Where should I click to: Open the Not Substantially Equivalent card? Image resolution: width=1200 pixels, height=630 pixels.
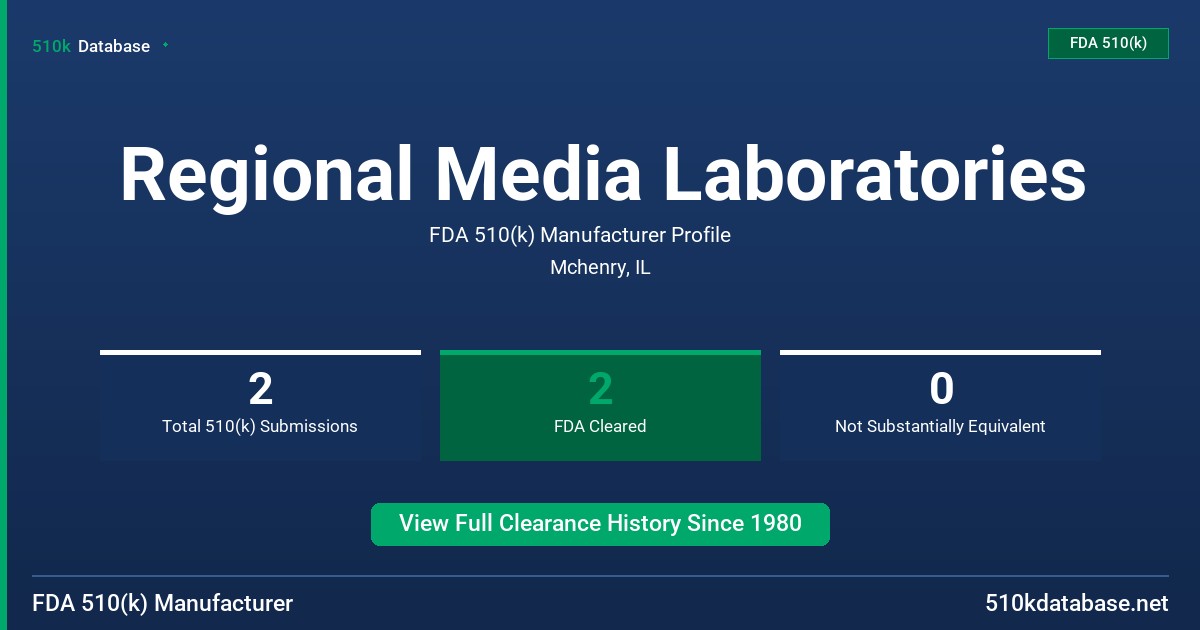[x=940, y=405]
